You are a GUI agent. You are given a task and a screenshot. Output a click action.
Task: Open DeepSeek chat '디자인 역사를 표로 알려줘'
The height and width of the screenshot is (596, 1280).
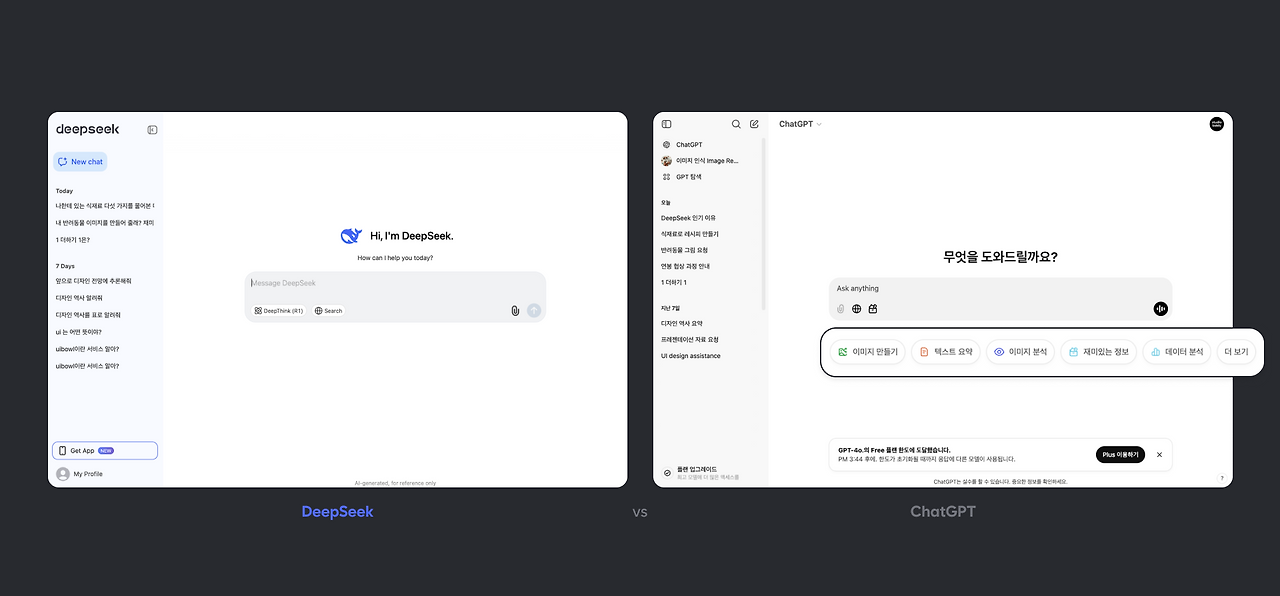[88, 315]
